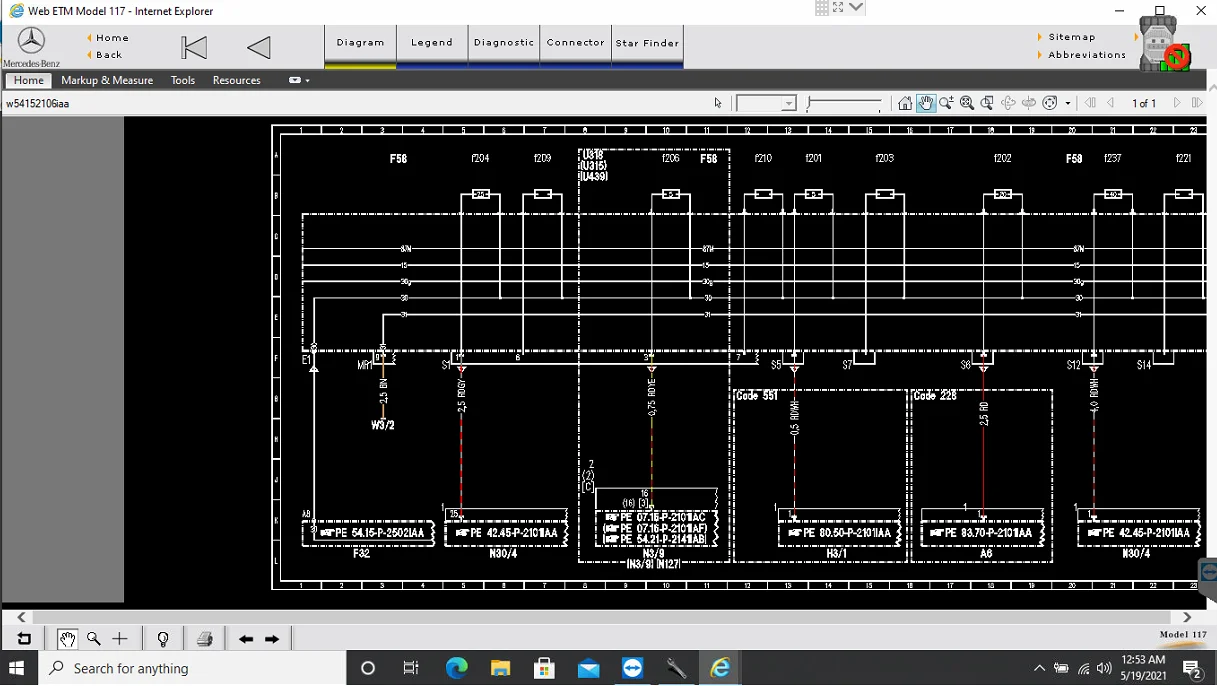Open TeamViewer from taskbar
Image resolution: width=1217 pixels, height=686 pixels.
click(632, 668)
